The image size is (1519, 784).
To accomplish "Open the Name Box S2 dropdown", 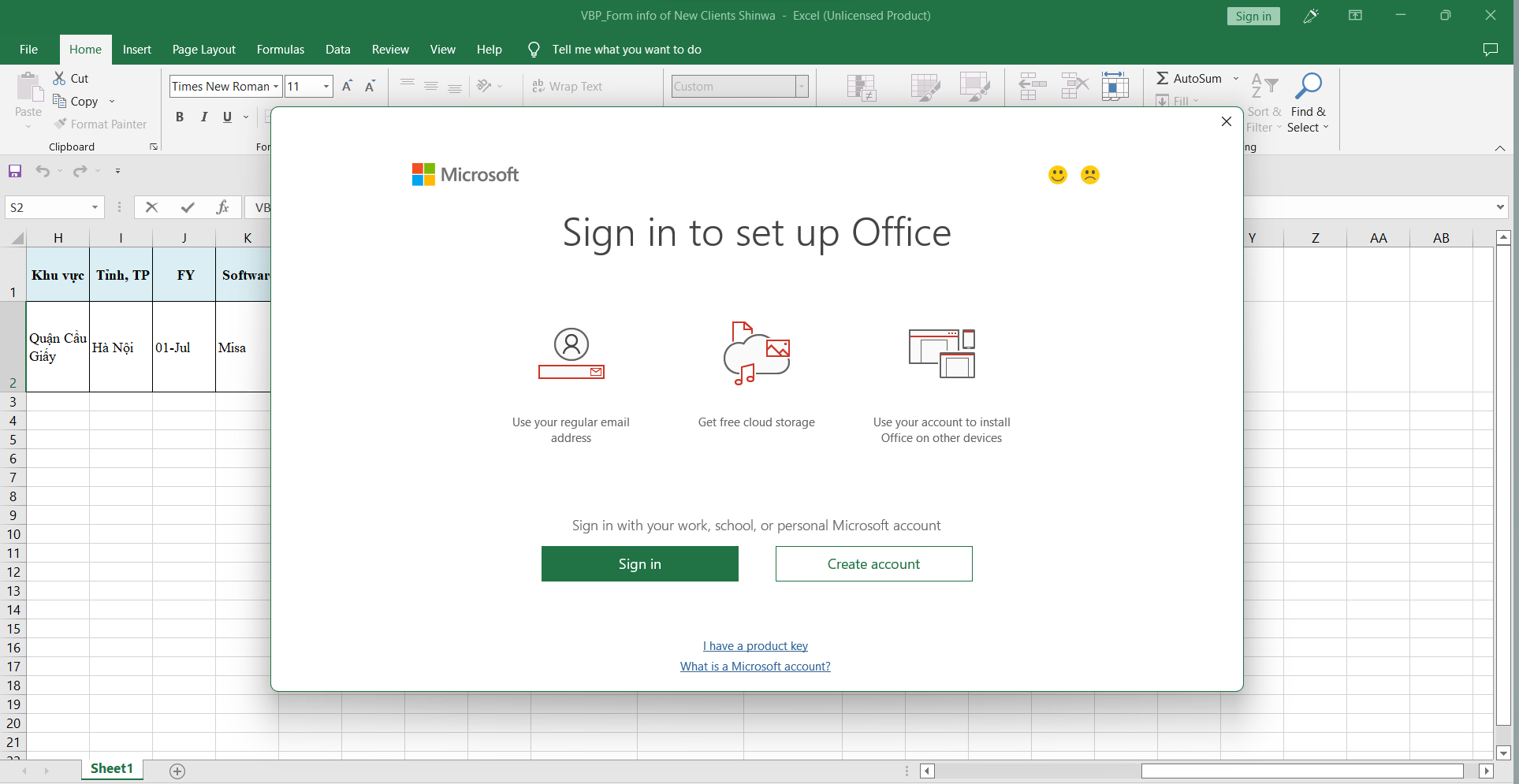I will click(x=95, y=207).
